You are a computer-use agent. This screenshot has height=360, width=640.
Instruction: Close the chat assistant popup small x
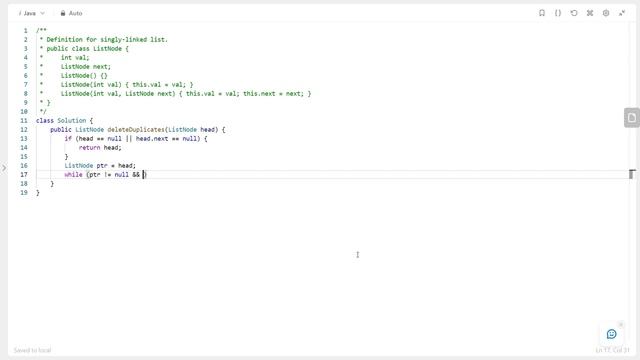[621, 324]
